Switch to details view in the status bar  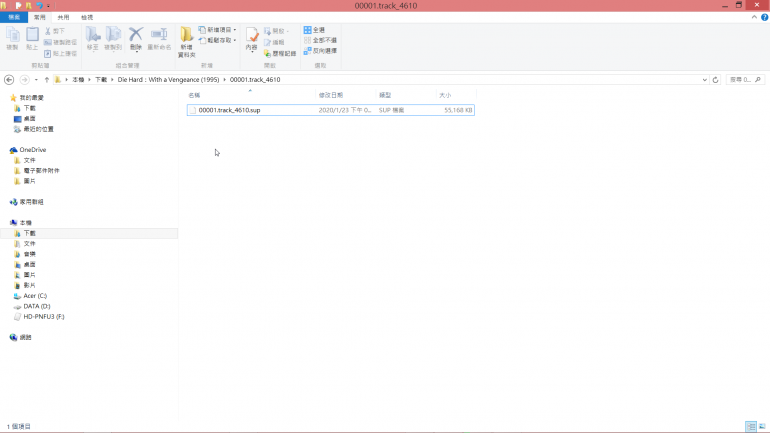(x=751, y=426)
